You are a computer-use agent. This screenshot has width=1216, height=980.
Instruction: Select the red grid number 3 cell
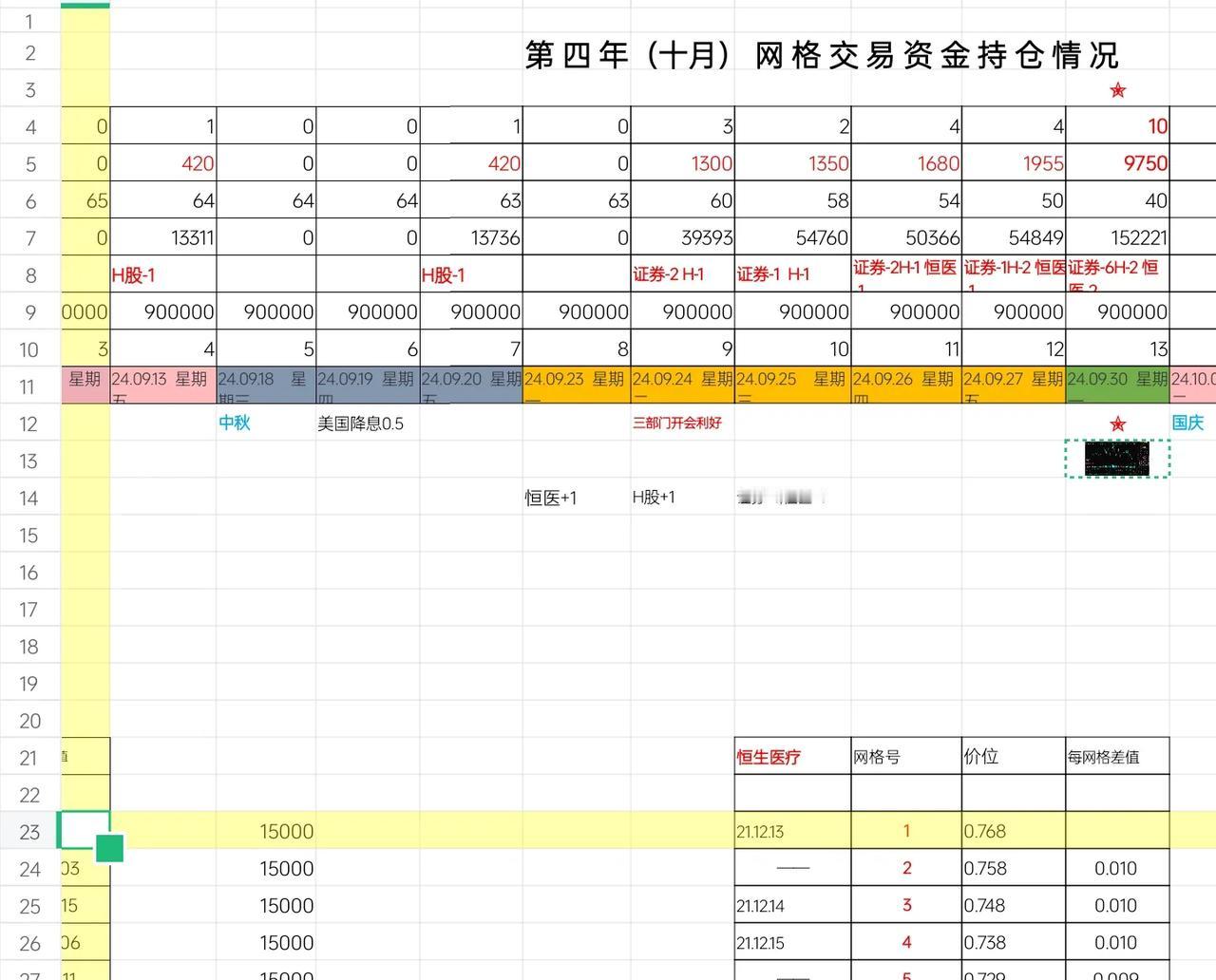pyautogui.click(x=906, y=905)
